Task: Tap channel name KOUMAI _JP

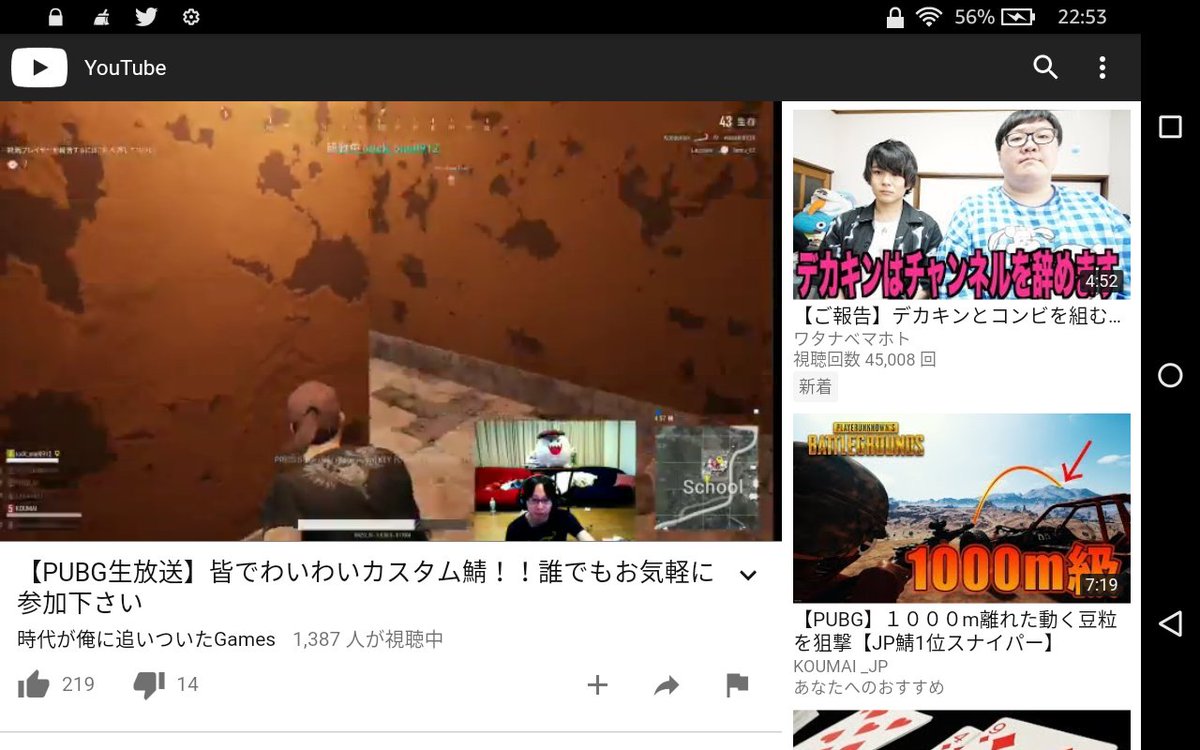Action: point(841,666)
